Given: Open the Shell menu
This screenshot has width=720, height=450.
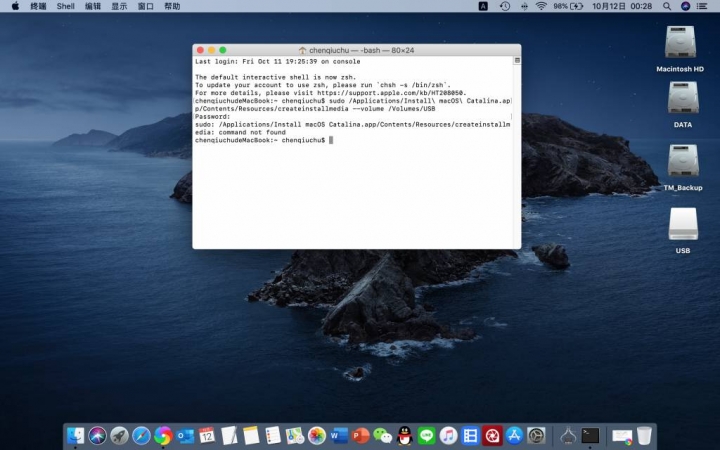Looking at the screenshot, I should pyautogui.click(x=66, y=6).
